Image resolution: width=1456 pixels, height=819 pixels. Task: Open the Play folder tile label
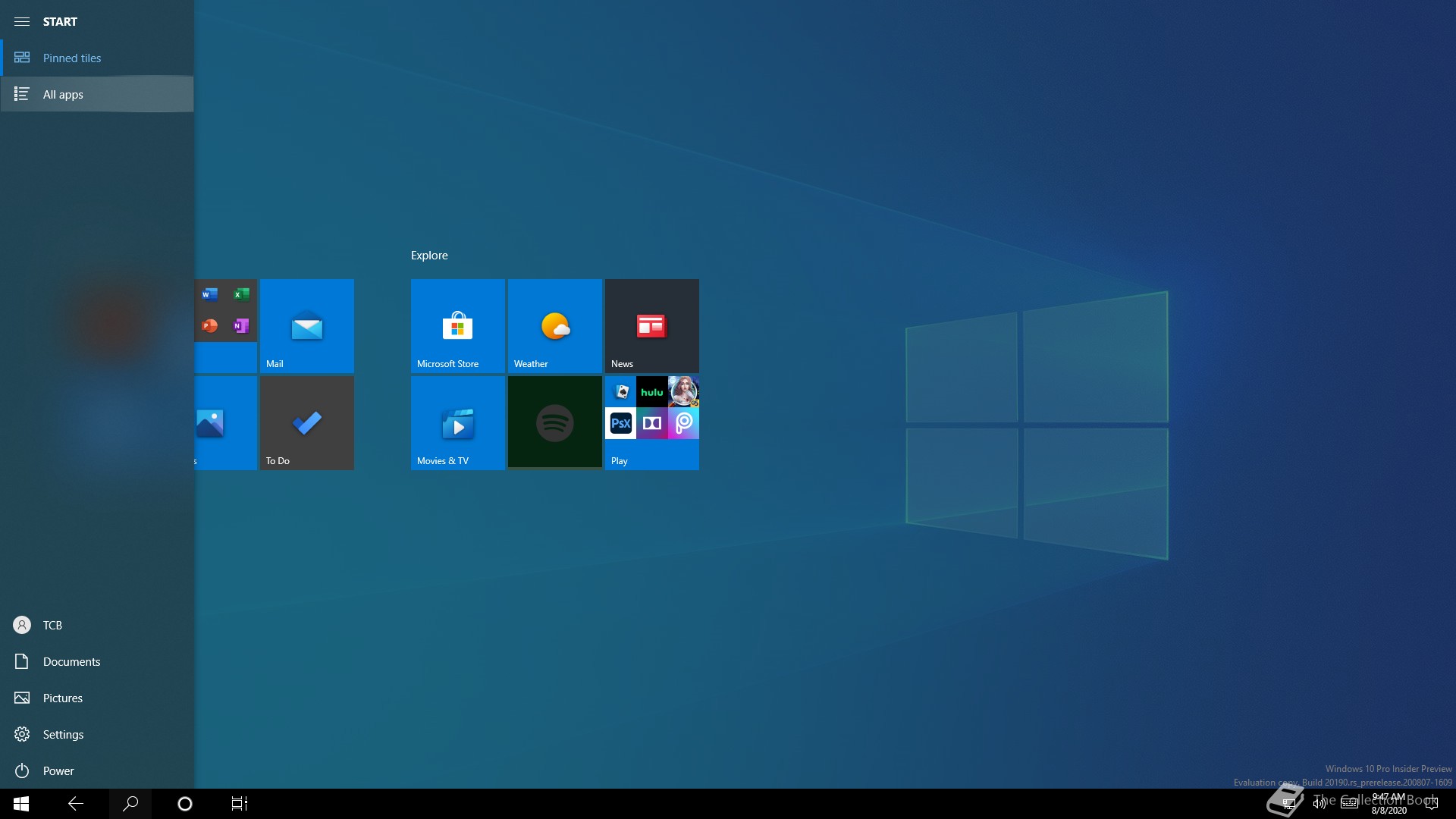[x=620, y=461]
